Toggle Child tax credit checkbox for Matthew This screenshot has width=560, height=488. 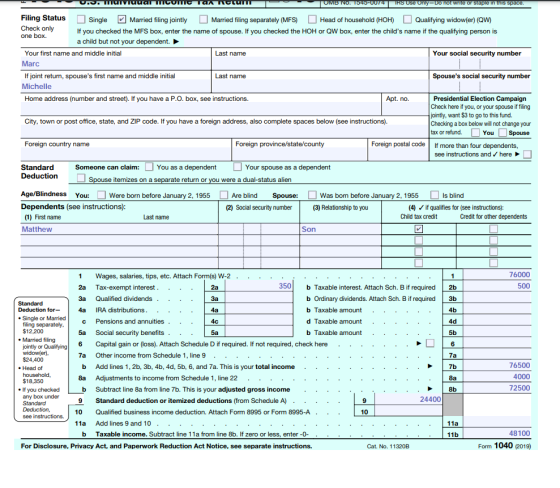[x=419, y=229]
